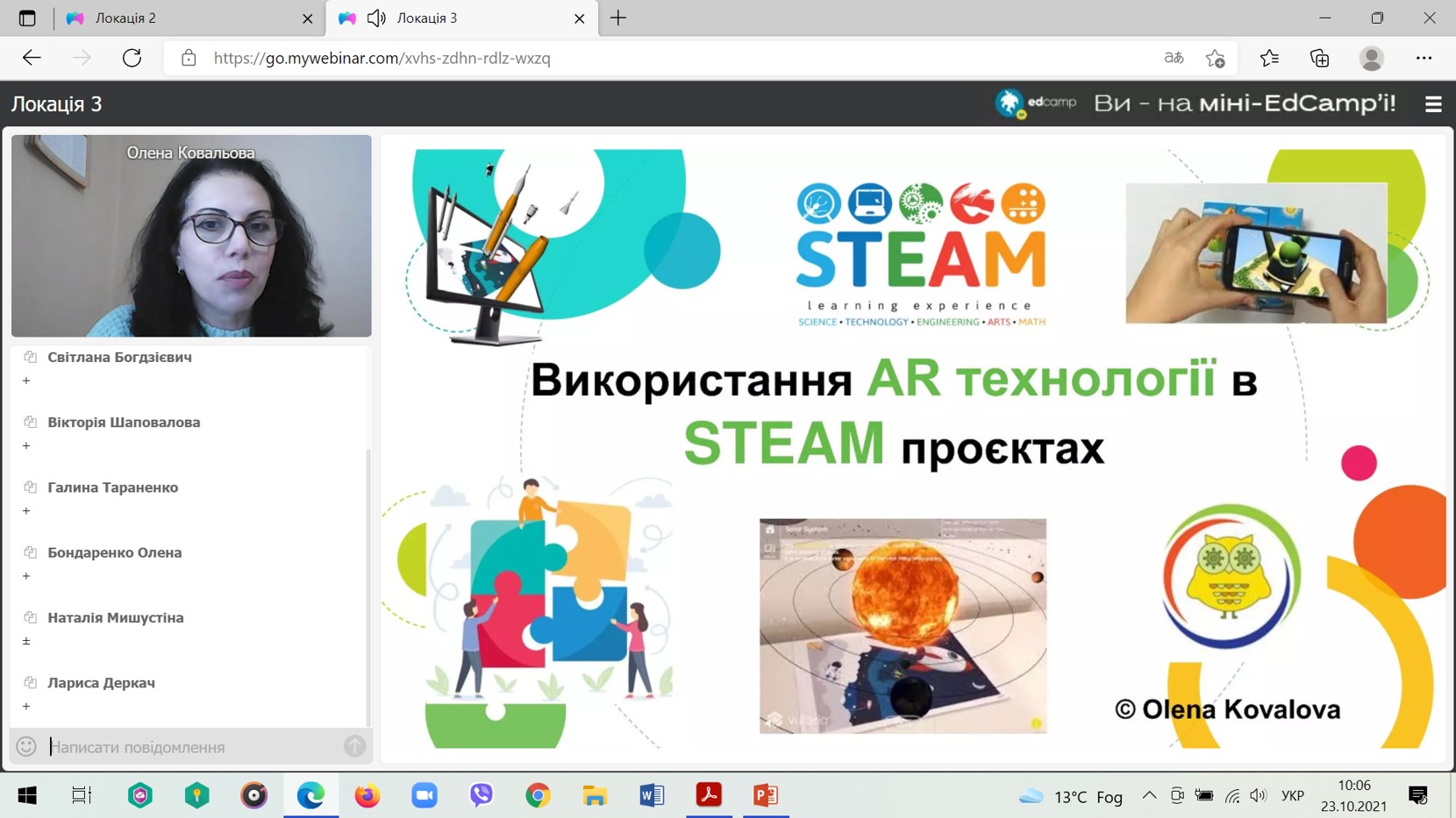Show hidden tray icons chevron
The width and height of the screenshot is (1456, 818).
(1149, 795)
